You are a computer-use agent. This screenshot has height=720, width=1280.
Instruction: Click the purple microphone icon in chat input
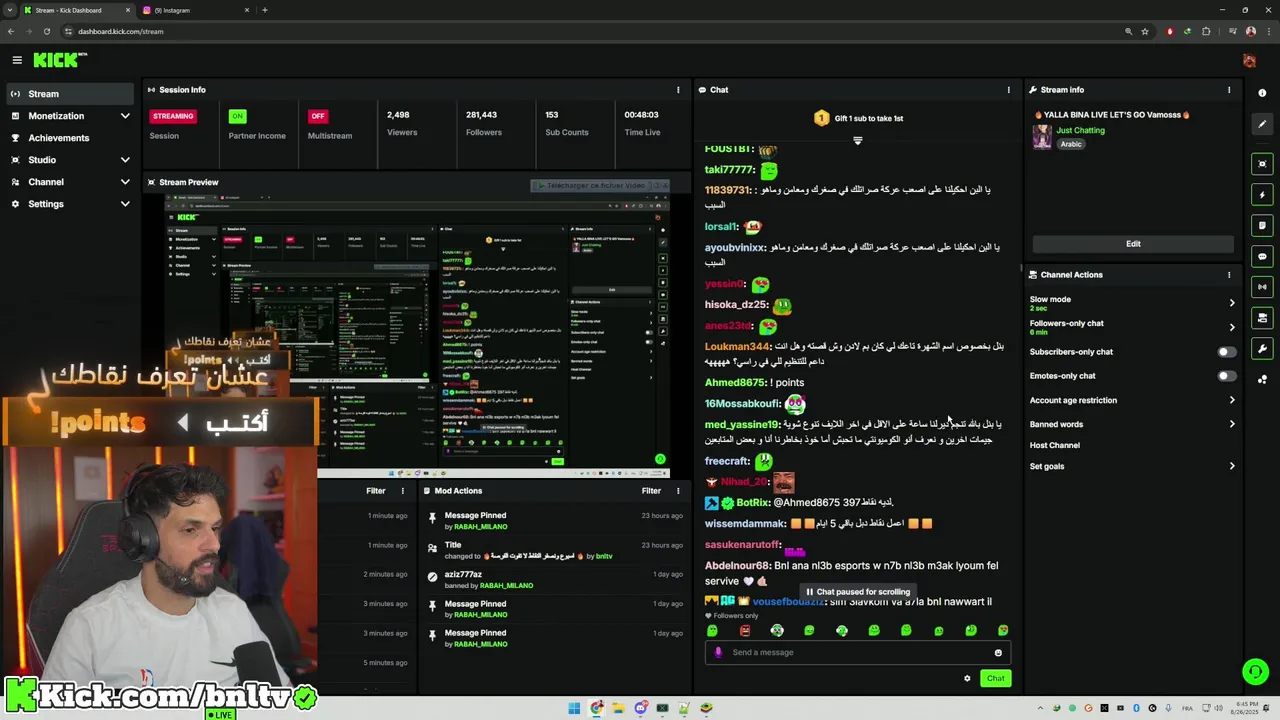[718, 652]
